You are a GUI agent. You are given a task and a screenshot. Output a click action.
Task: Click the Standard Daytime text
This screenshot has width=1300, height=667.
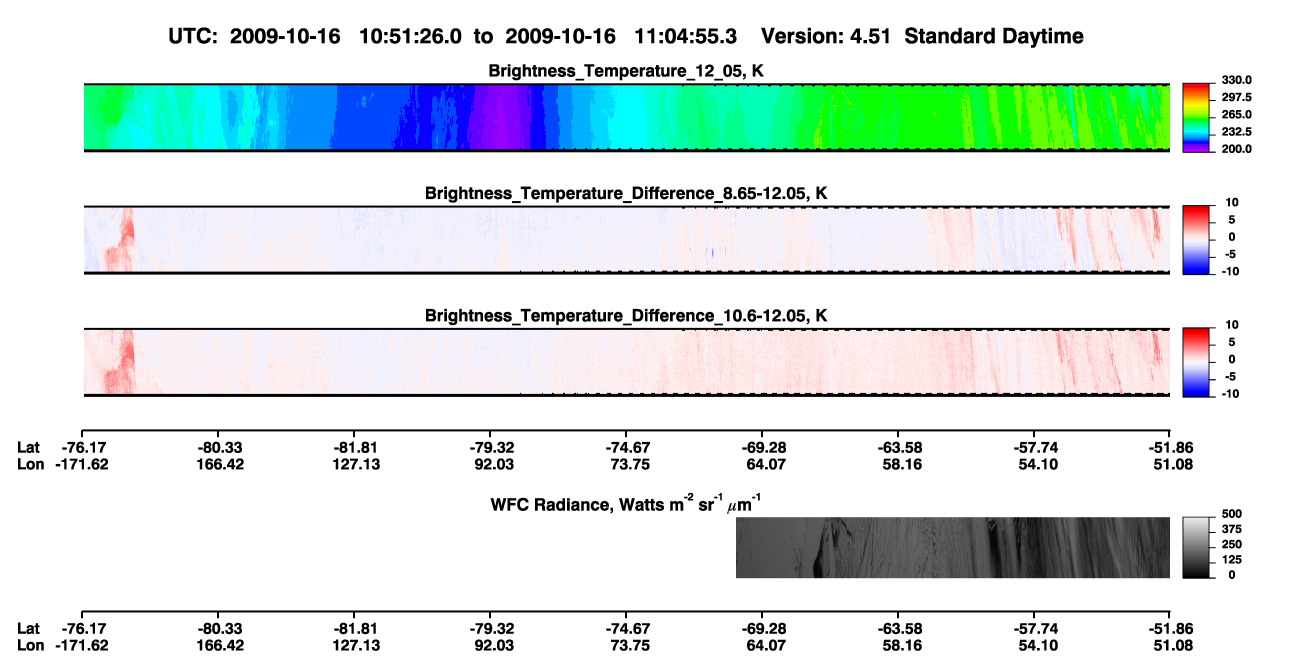[992, 37]
